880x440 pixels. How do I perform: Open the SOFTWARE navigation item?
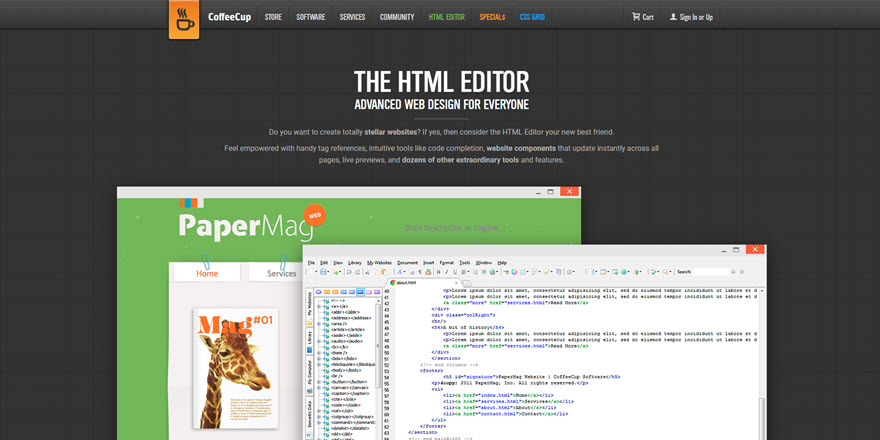310,17
